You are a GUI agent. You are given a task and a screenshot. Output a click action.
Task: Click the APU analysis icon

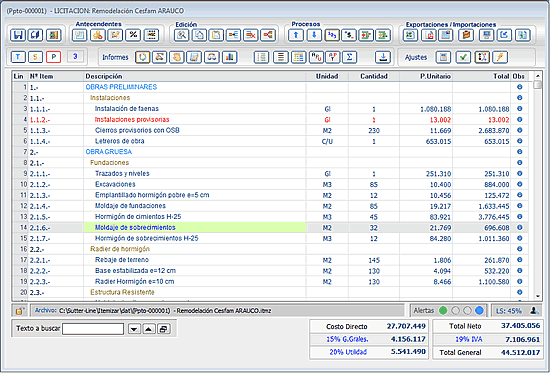316,57
